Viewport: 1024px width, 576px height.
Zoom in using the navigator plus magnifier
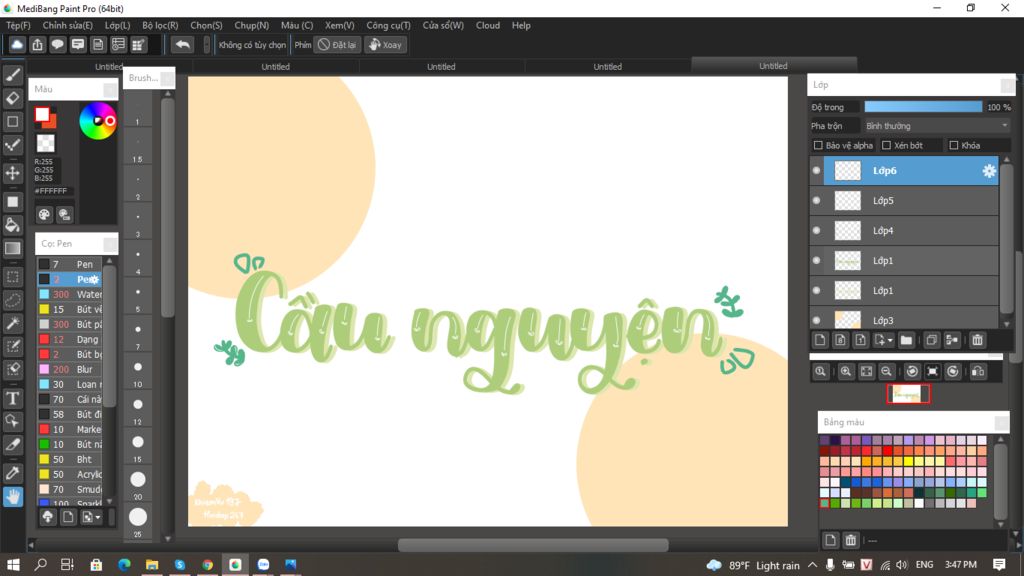846,372
